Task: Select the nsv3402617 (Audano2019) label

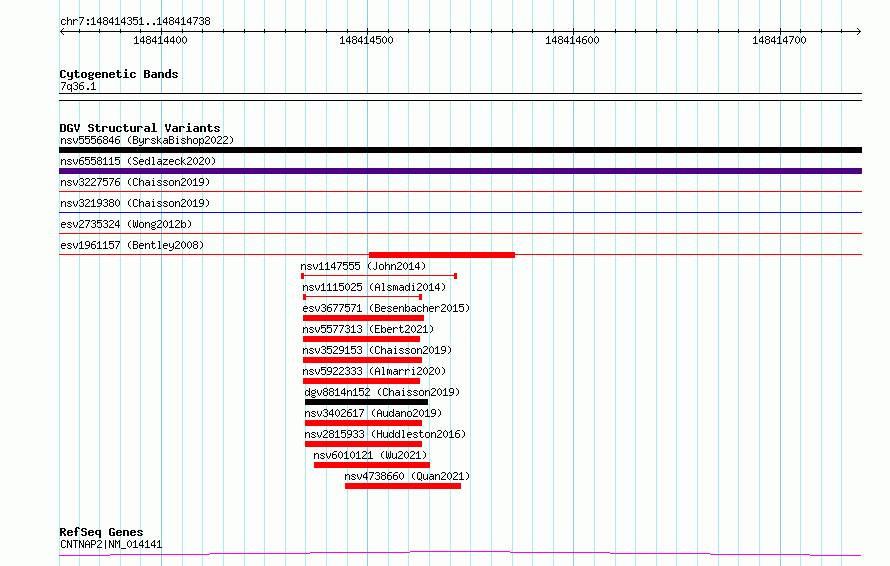Action: coord(373,413)
